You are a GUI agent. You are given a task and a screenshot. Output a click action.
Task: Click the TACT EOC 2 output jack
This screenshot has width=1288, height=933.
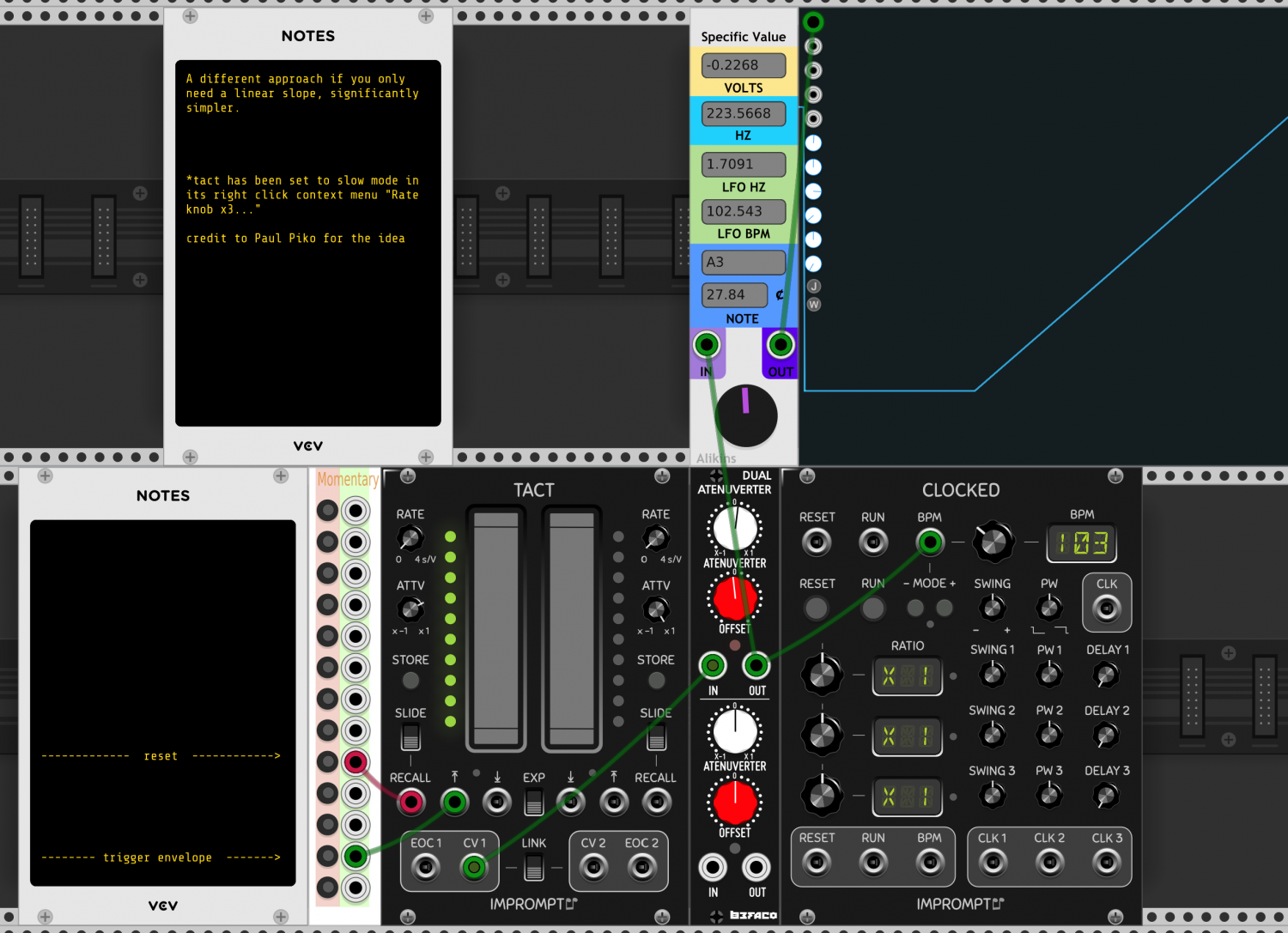tap(641, 868)
